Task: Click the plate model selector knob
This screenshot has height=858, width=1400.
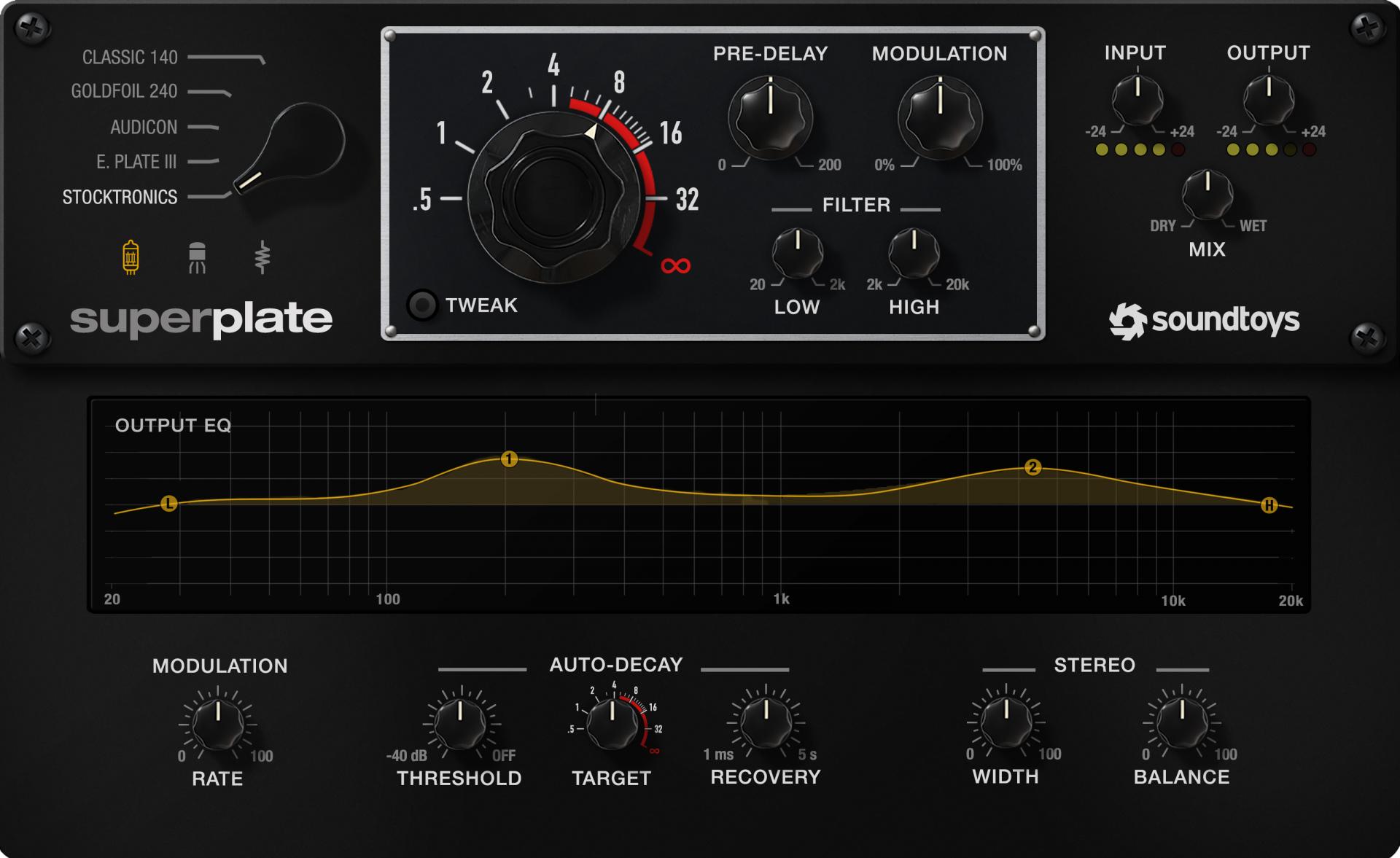Action: pos(290,149)
